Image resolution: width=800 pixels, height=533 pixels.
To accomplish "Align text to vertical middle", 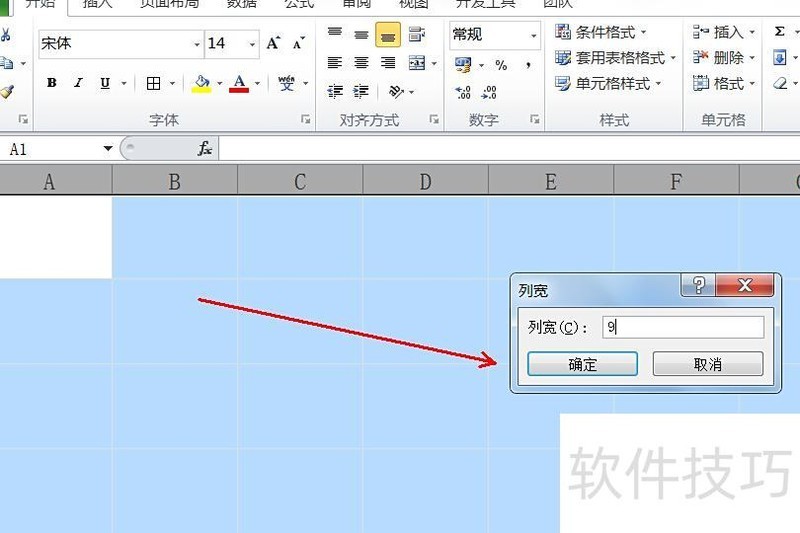I will (361, 34).
